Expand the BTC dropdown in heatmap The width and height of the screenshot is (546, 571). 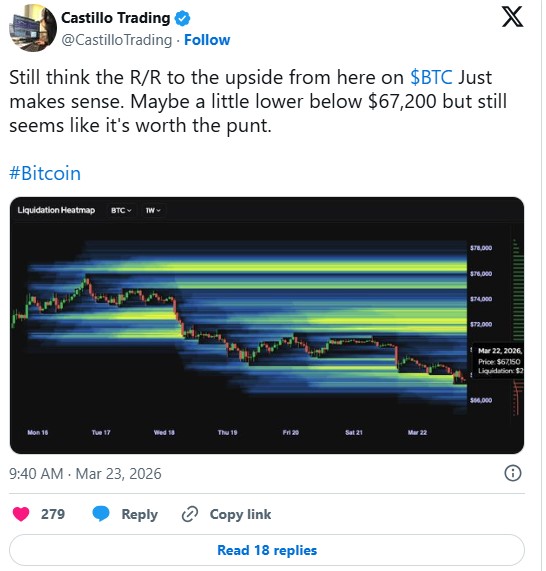[121, 210]
